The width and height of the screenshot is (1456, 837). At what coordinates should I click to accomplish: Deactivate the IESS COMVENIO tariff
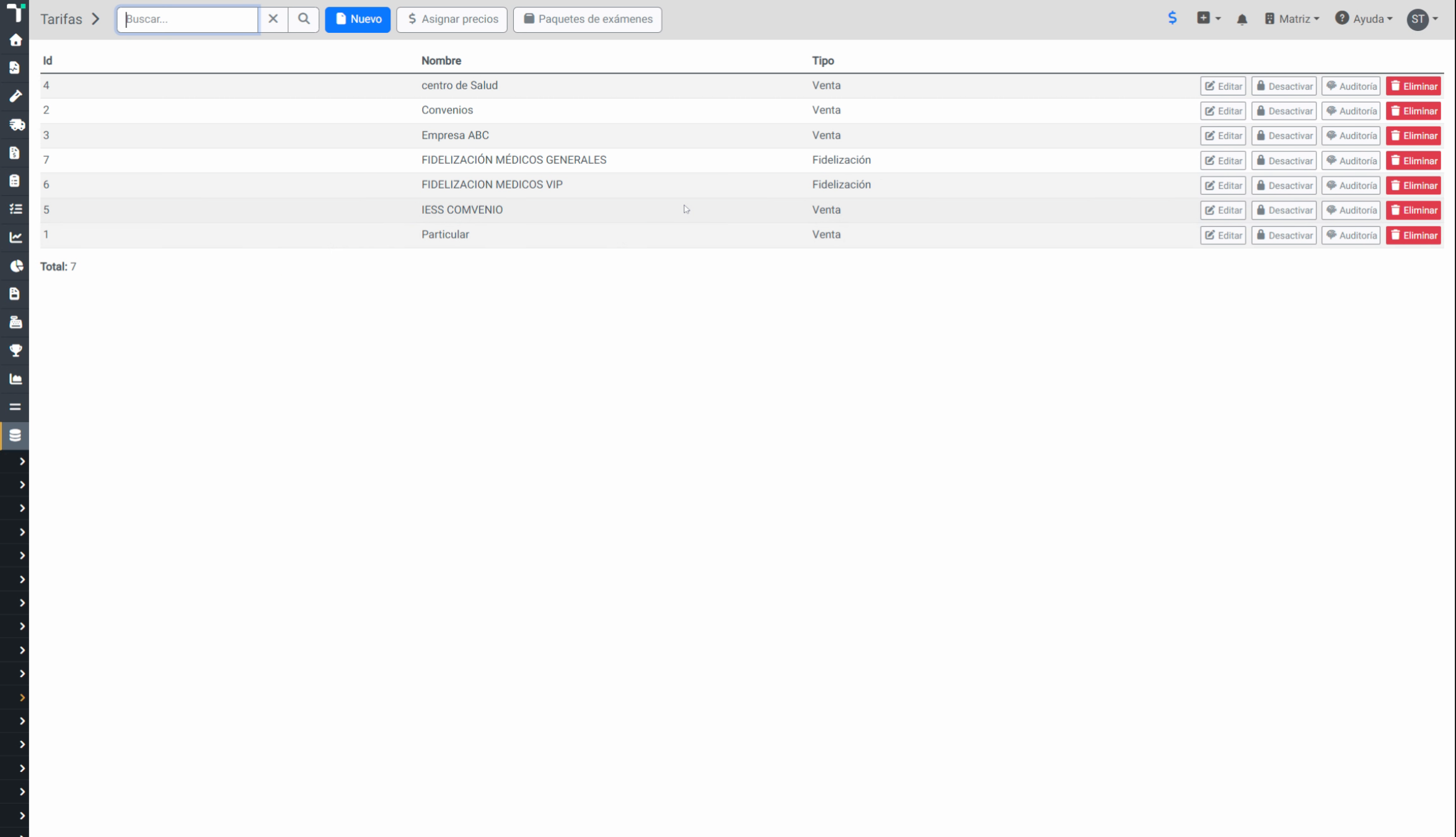[1284, 210]
